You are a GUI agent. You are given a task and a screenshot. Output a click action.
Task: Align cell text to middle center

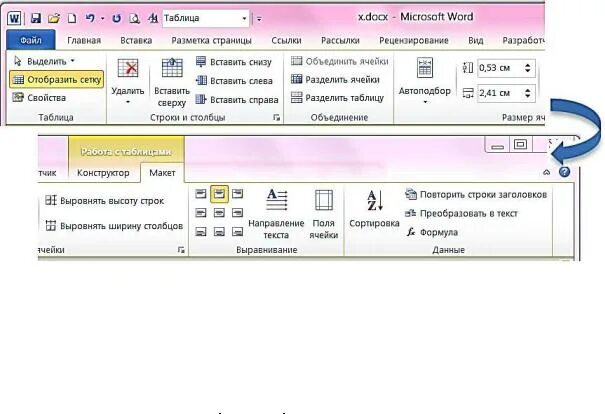(219, 213)
